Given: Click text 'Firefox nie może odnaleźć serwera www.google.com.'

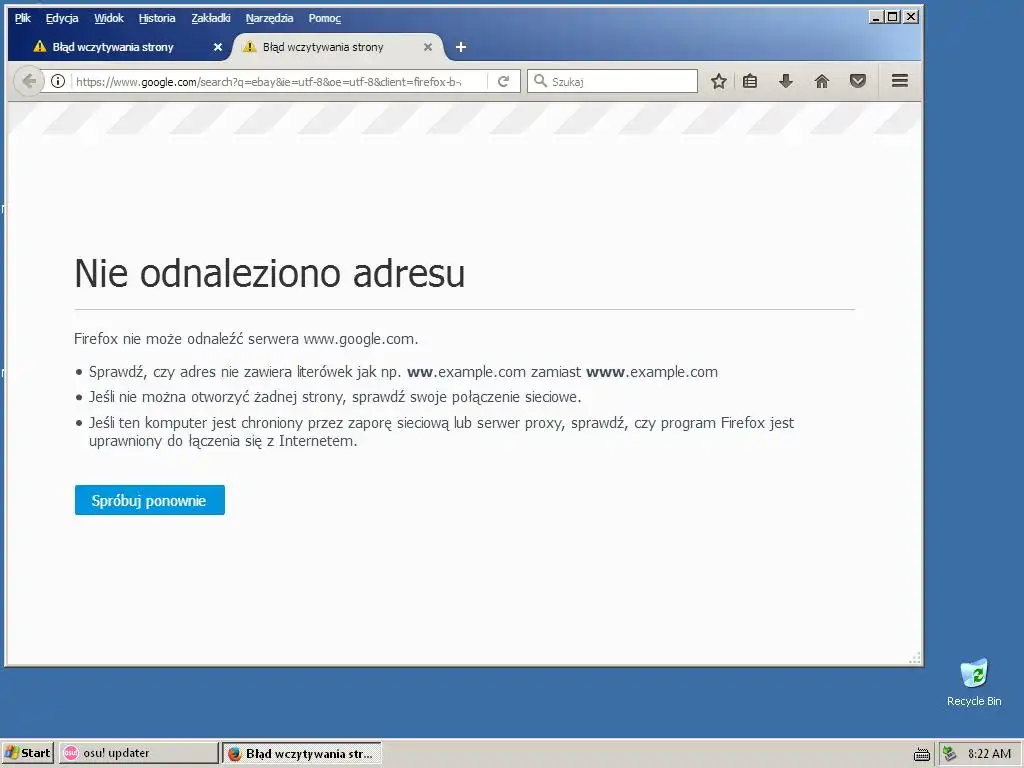Looking at the screenshot, I should pos(246,339).
